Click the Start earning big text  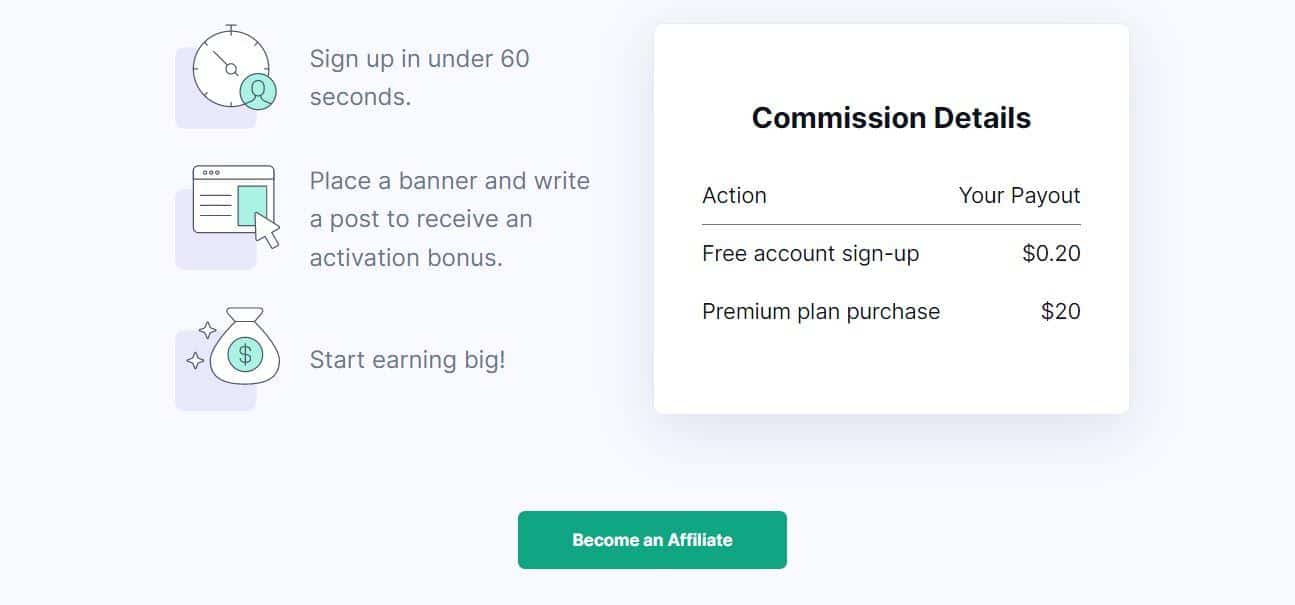coord(407,360)
